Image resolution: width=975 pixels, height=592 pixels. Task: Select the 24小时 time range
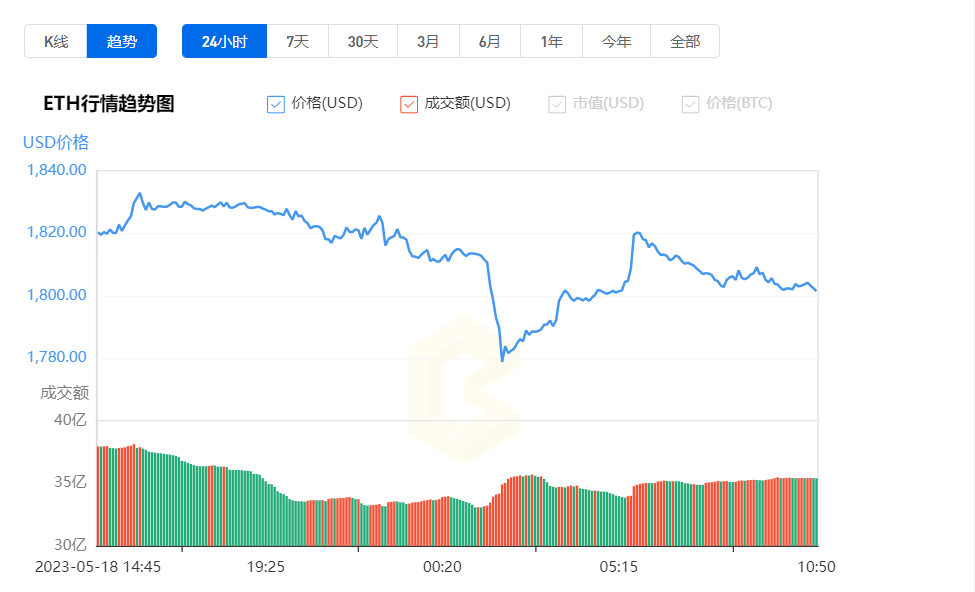[x=224, y=41]
